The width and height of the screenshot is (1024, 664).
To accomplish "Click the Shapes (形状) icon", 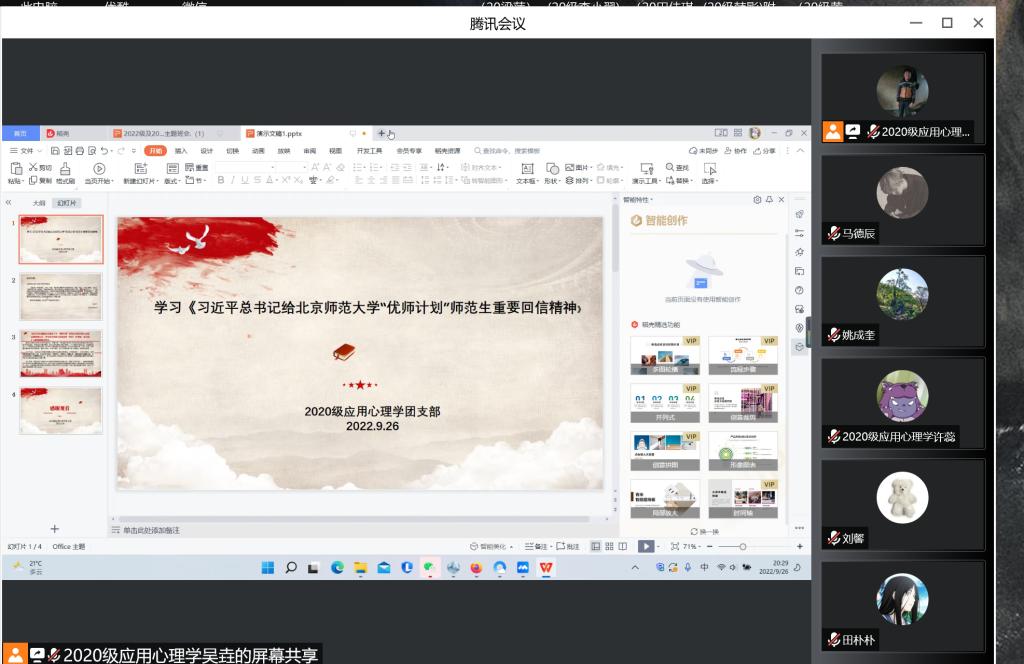I will 551,170.
